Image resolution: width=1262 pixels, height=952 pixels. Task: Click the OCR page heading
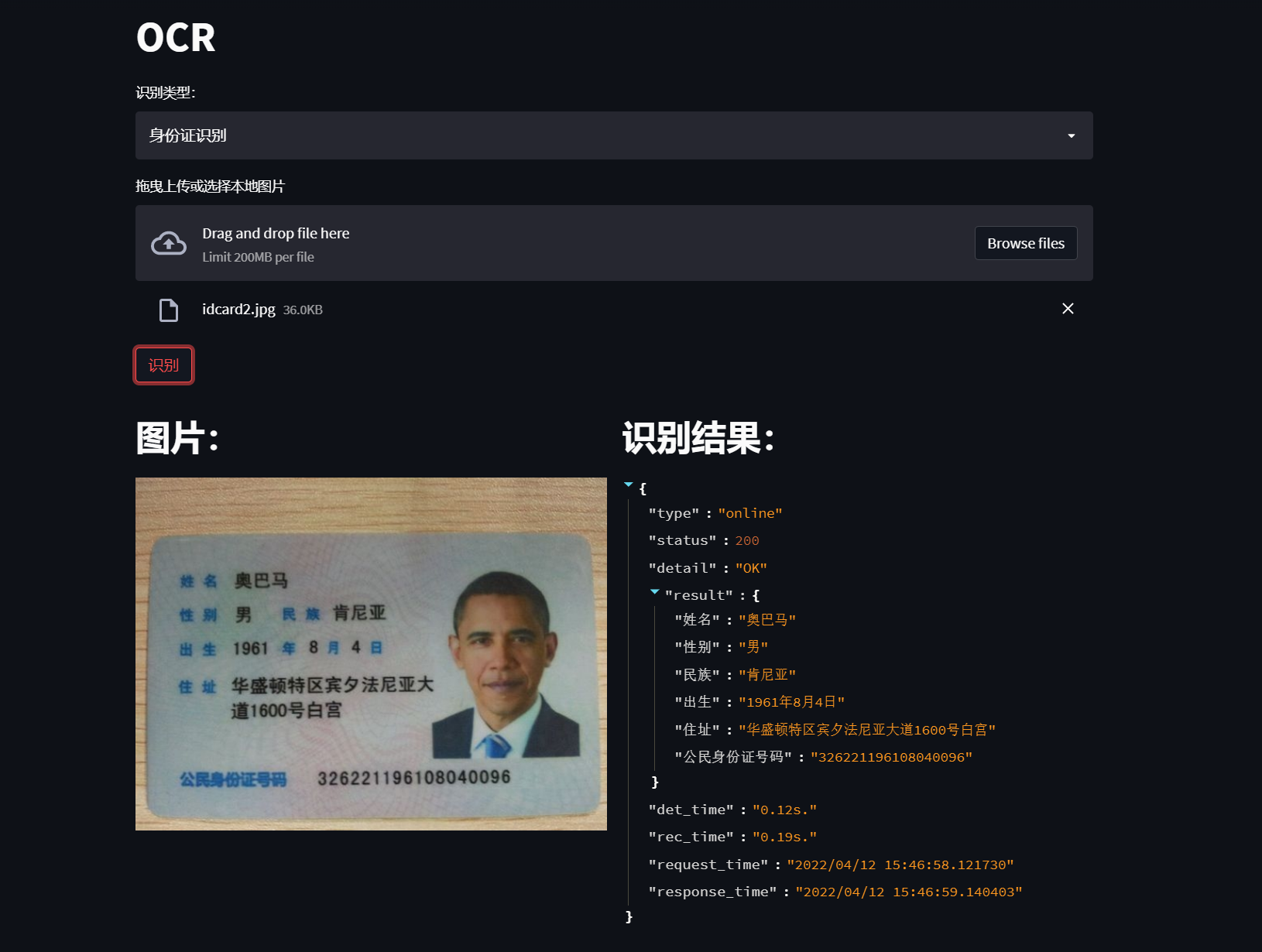click(x=175, y=37)
